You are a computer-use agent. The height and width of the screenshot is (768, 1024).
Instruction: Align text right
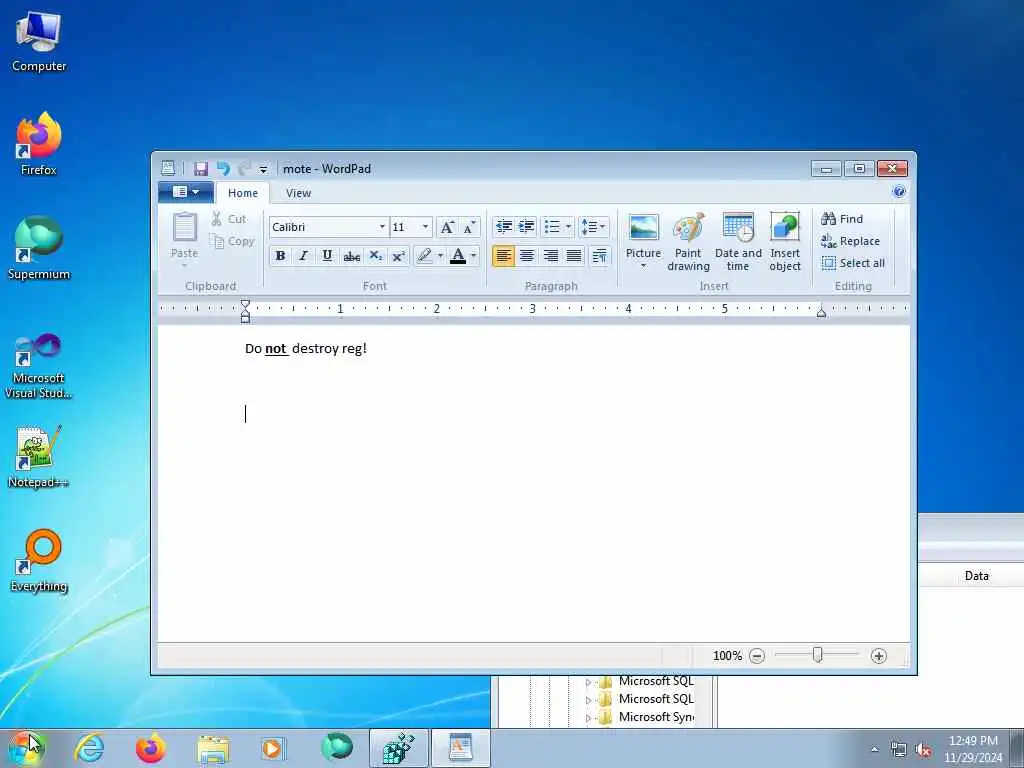(551, 255)
